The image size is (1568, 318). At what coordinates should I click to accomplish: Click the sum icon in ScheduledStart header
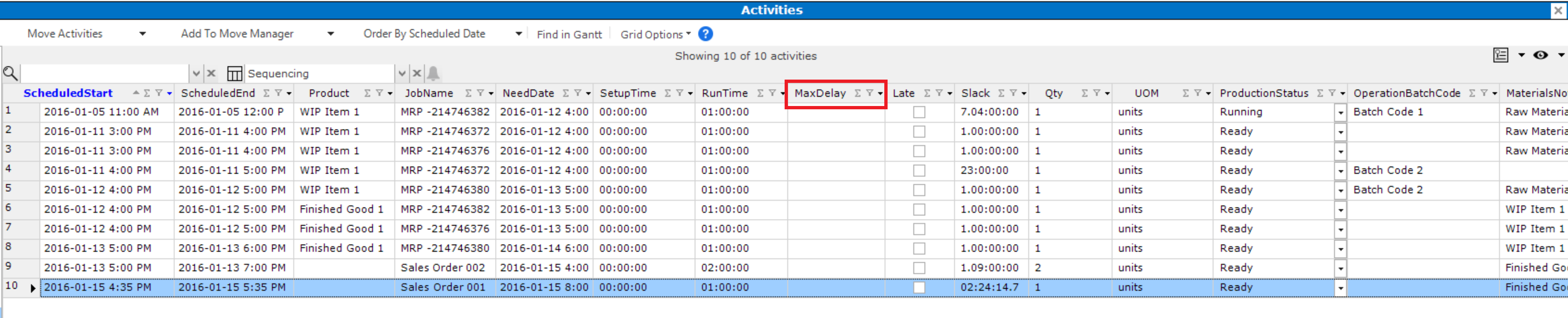(147, 94)
